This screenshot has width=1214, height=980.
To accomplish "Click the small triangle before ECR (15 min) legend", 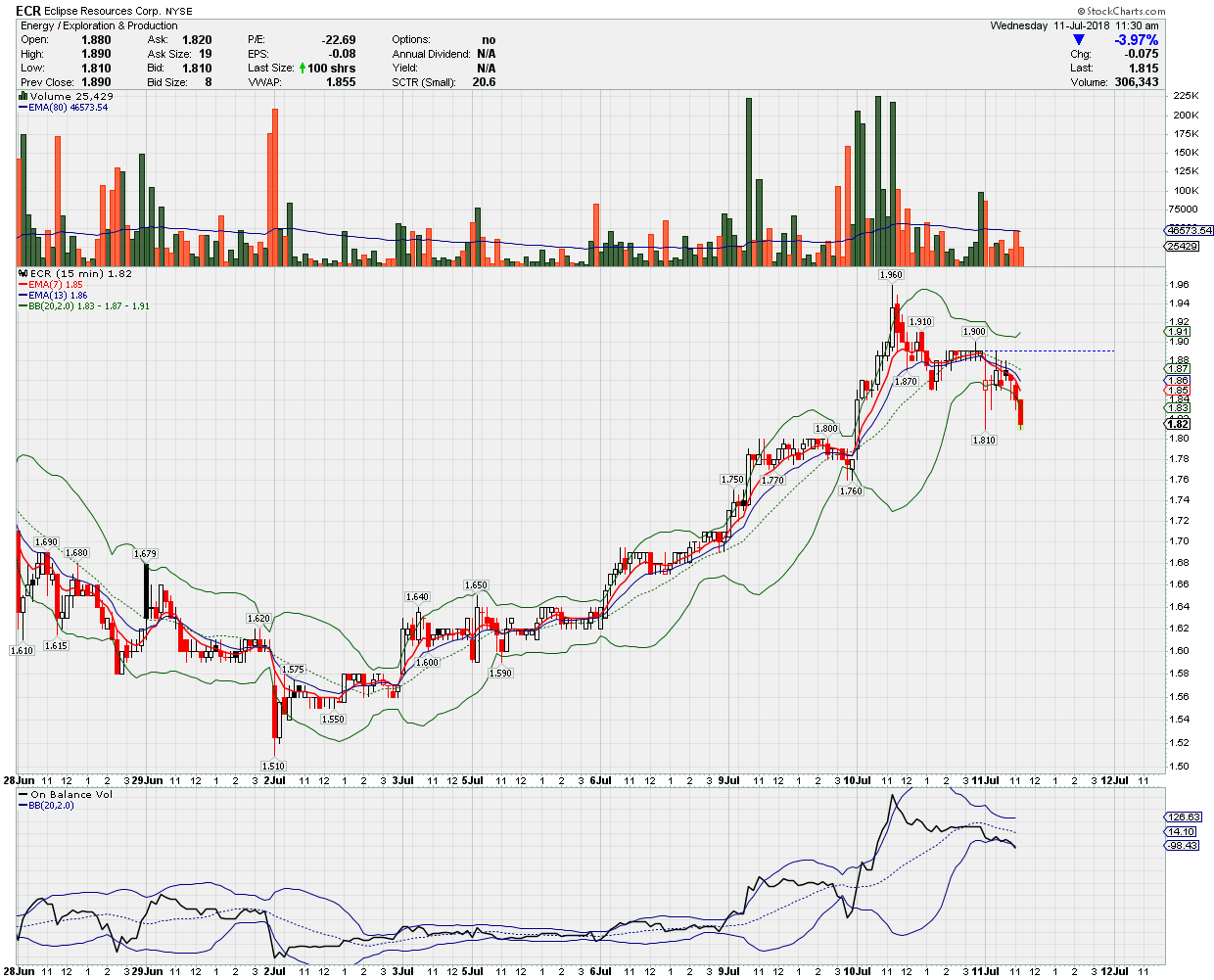I will click(23, 274).
